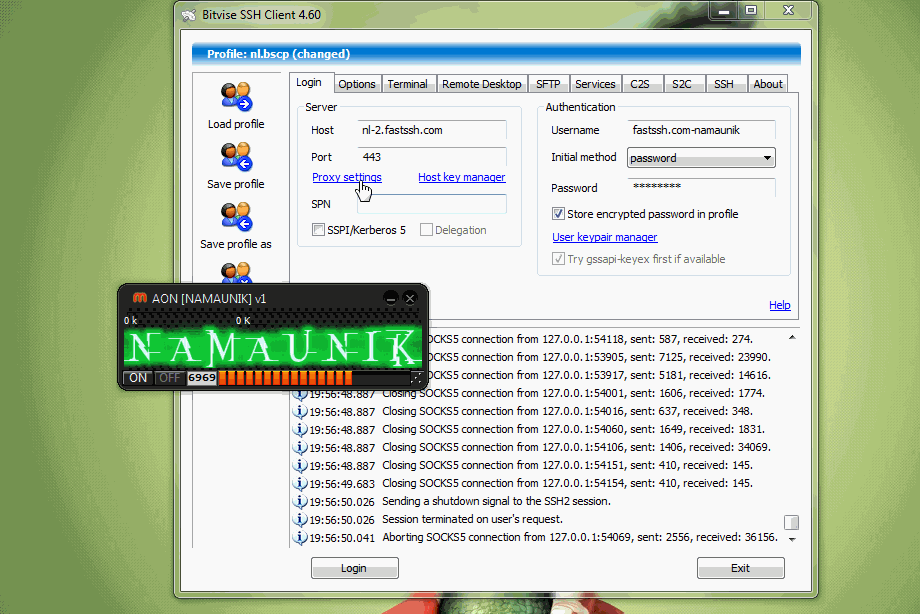Click the AON NAMAUNIK orange logo icon
The width and height of the screenshot is (920, 614).
pyautogui.click(x=140, y=298)
